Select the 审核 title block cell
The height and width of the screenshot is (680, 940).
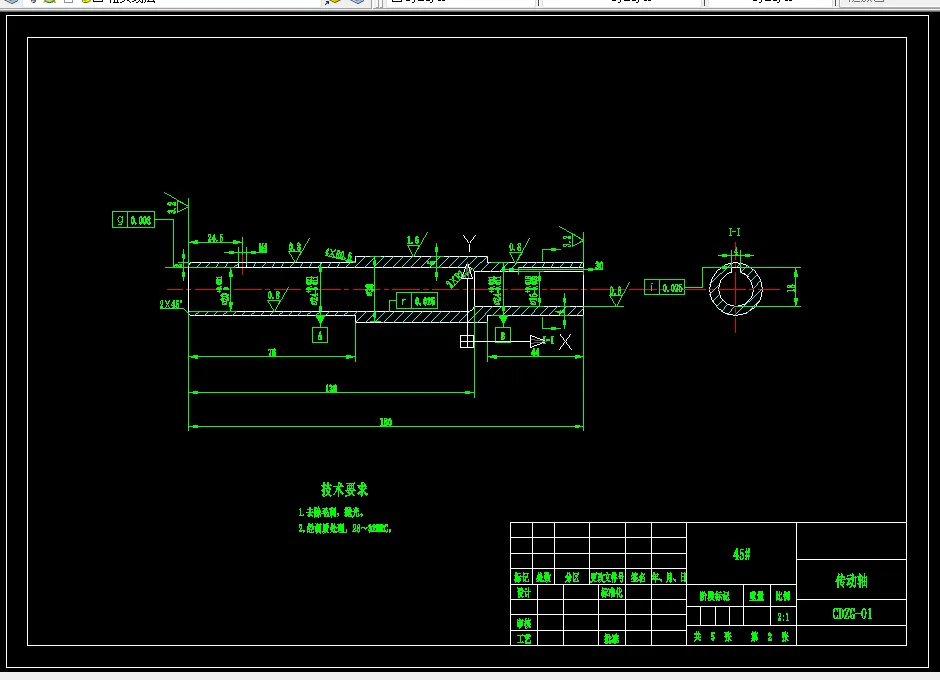(x=524, y=623)
